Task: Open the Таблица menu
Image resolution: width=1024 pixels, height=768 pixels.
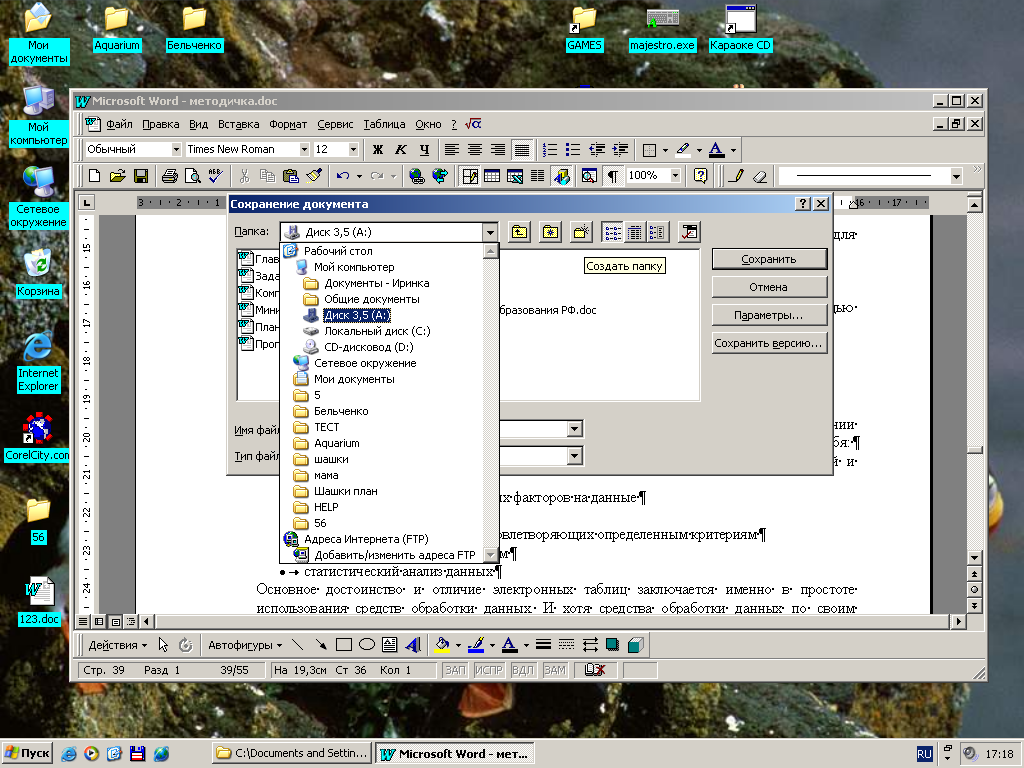Action: [x=384, y=124]
